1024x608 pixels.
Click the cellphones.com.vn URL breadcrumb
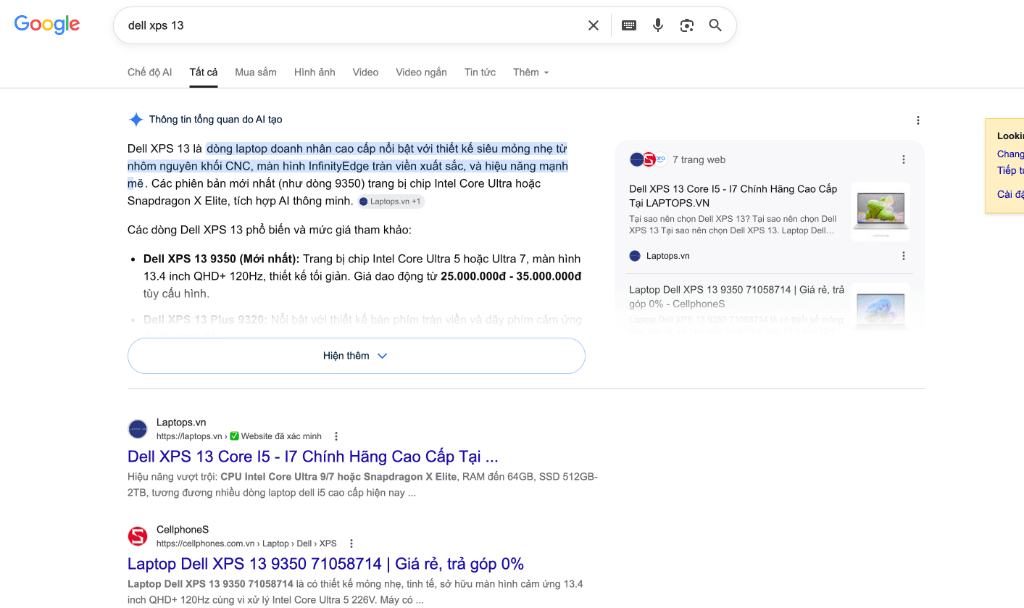click(x=246, y=543)
